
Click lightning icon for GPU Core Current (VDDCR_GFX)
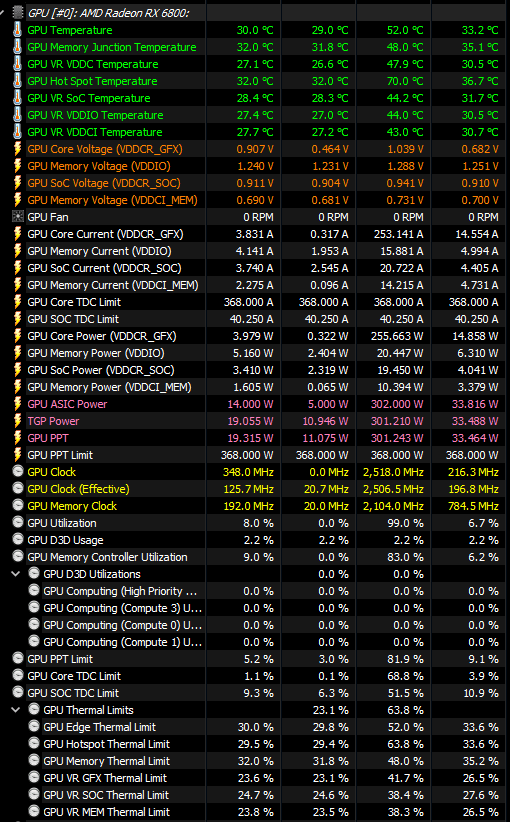(17, 234)
